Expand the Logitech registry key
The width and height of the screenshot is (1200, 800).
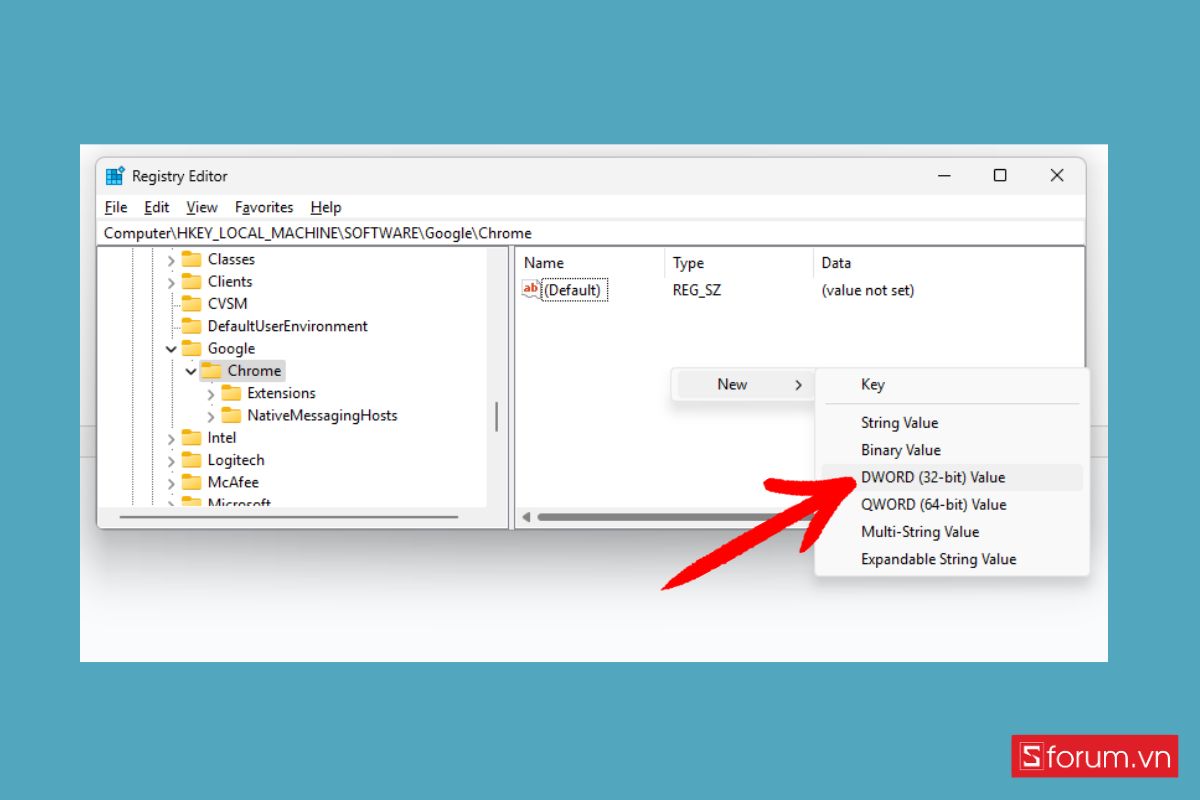pos(171,461)
